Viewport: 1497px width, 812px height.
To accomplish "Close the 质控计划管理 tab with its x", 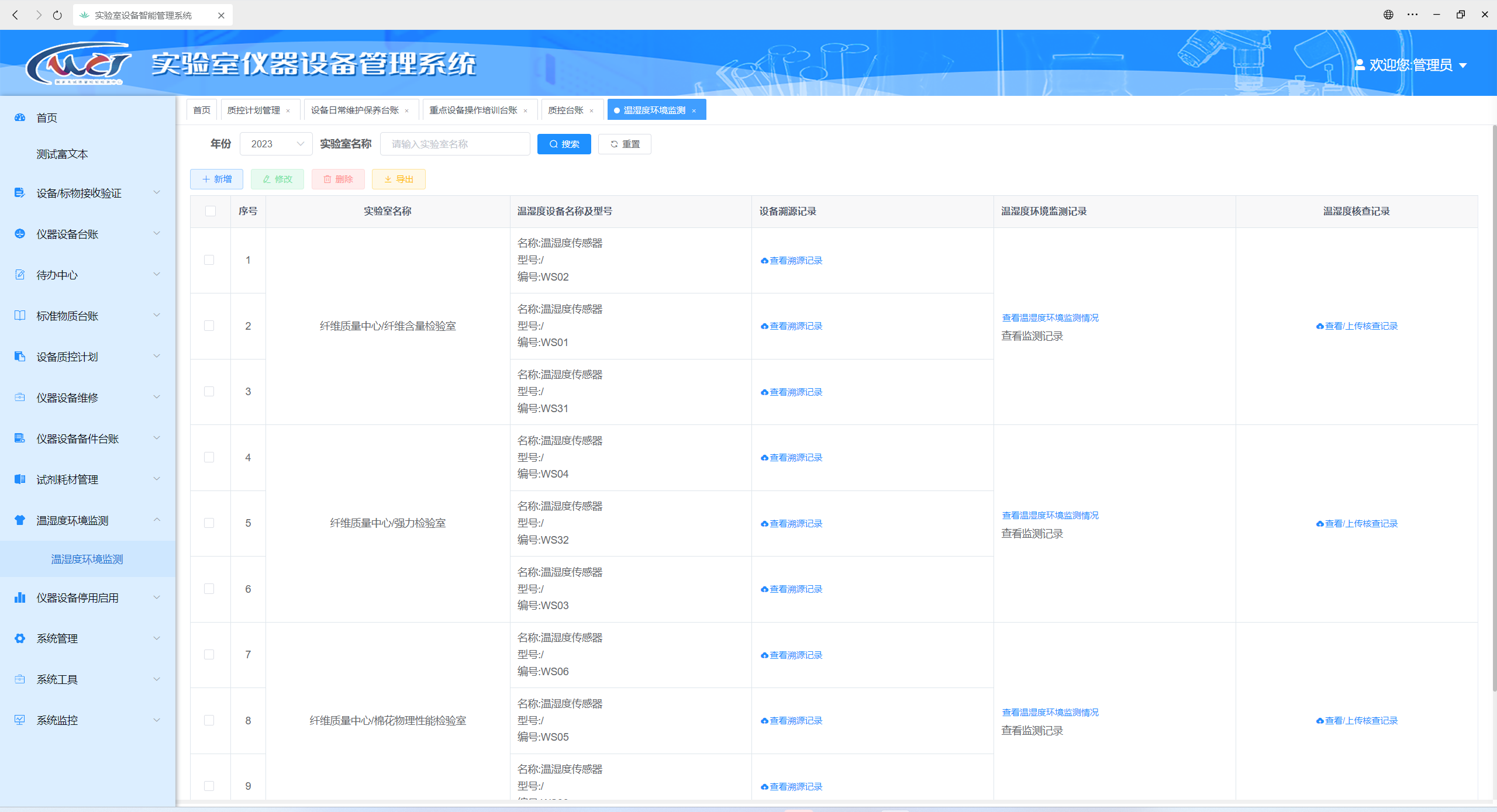I will click(288, 110).
